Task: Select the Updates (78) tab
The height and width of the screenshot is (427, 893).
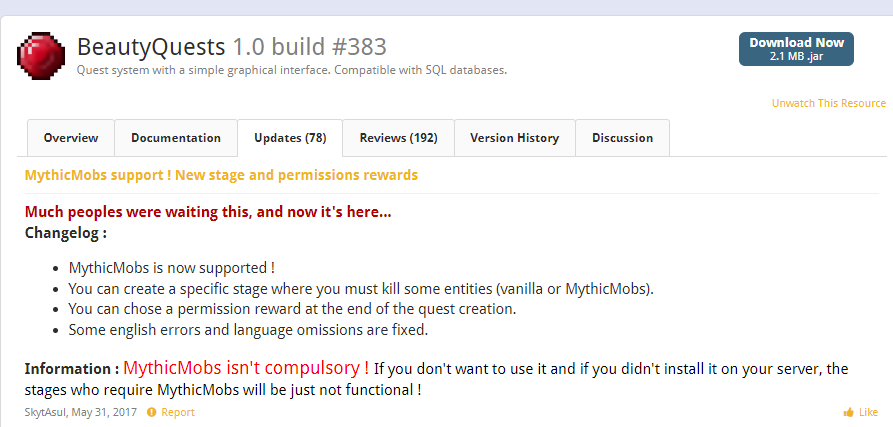Action: click(x=290, y=138)
